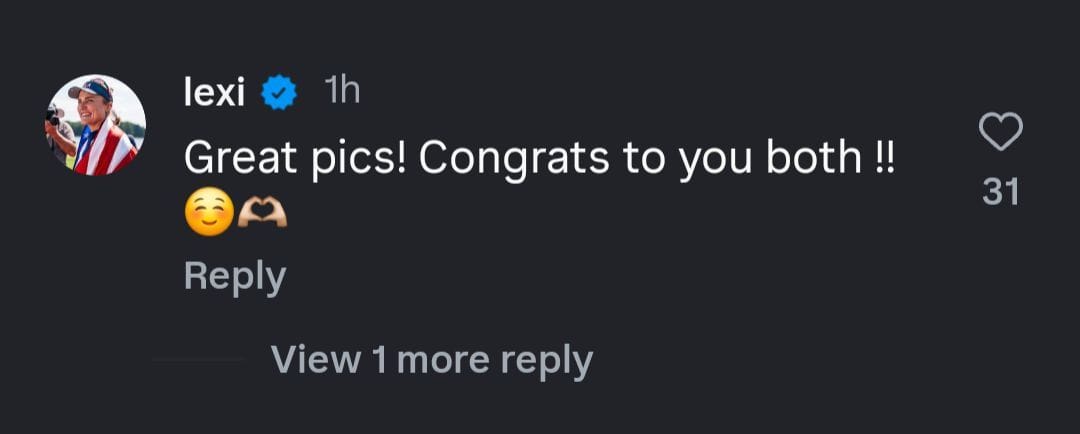
Task: Open the lexi username profile link
Action: pos(215,92)
